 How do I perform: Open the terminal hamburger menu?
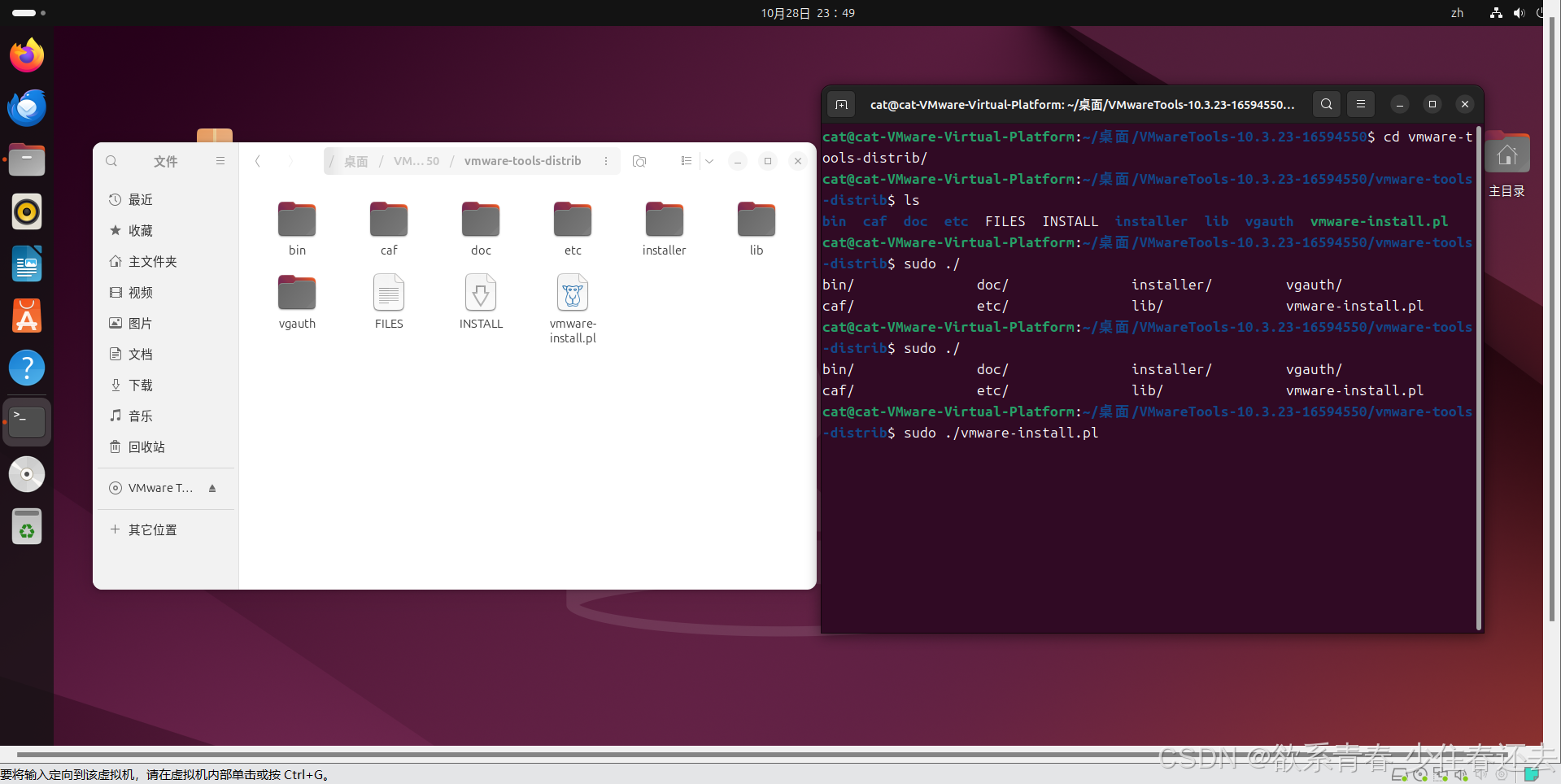[1360, 104]
